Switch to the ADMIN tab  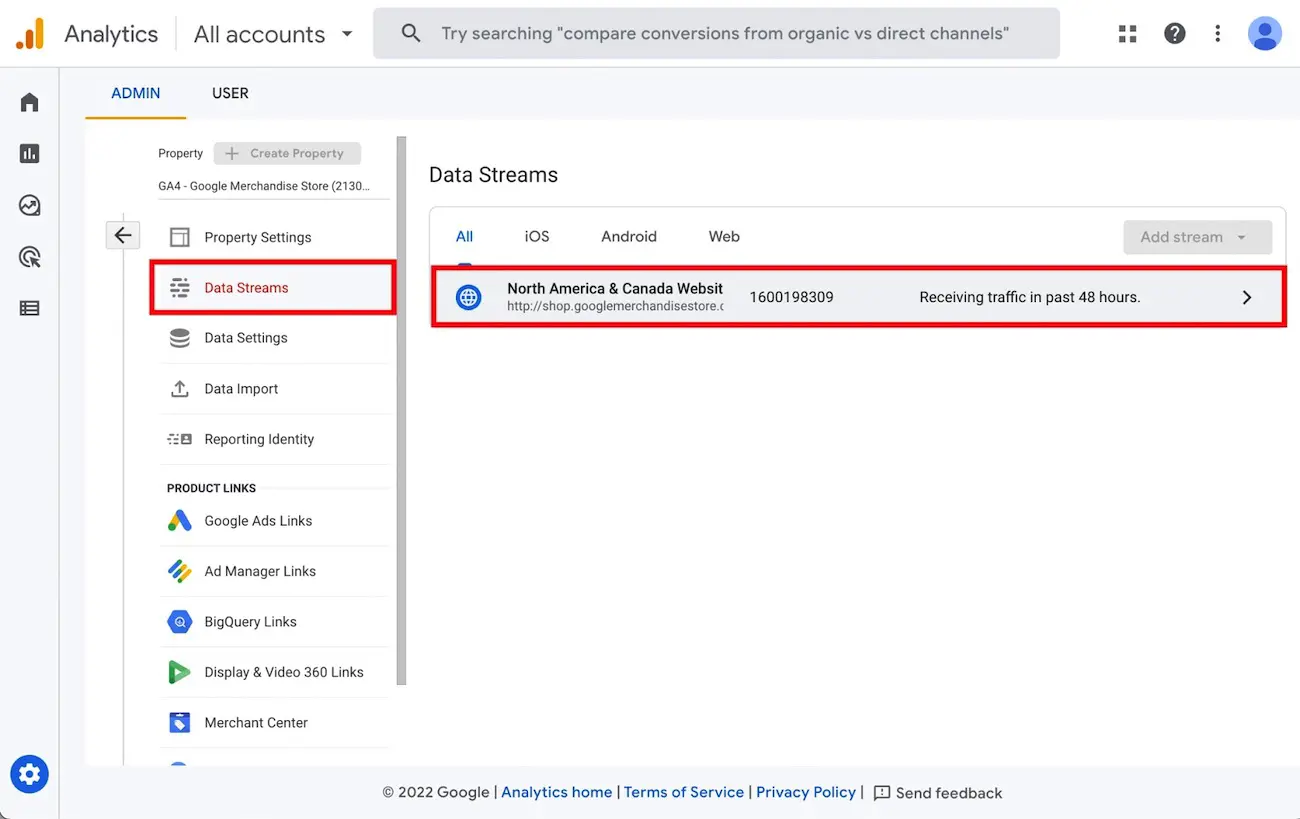[136, 93]
